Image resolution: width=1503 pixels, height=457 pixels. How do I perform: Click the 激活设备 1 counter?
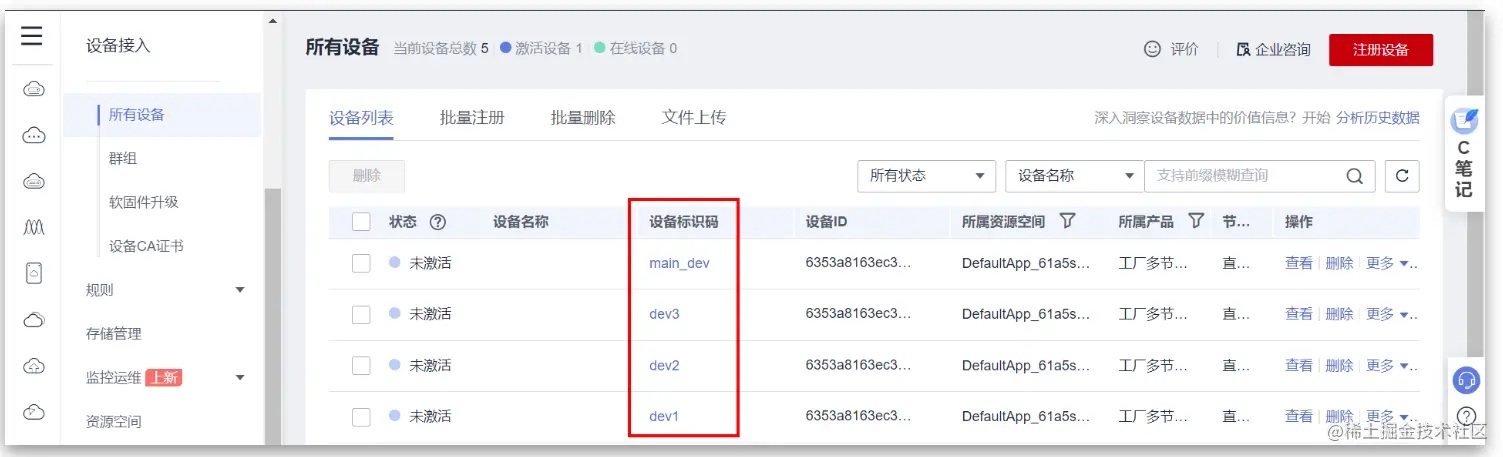(541, 48)
